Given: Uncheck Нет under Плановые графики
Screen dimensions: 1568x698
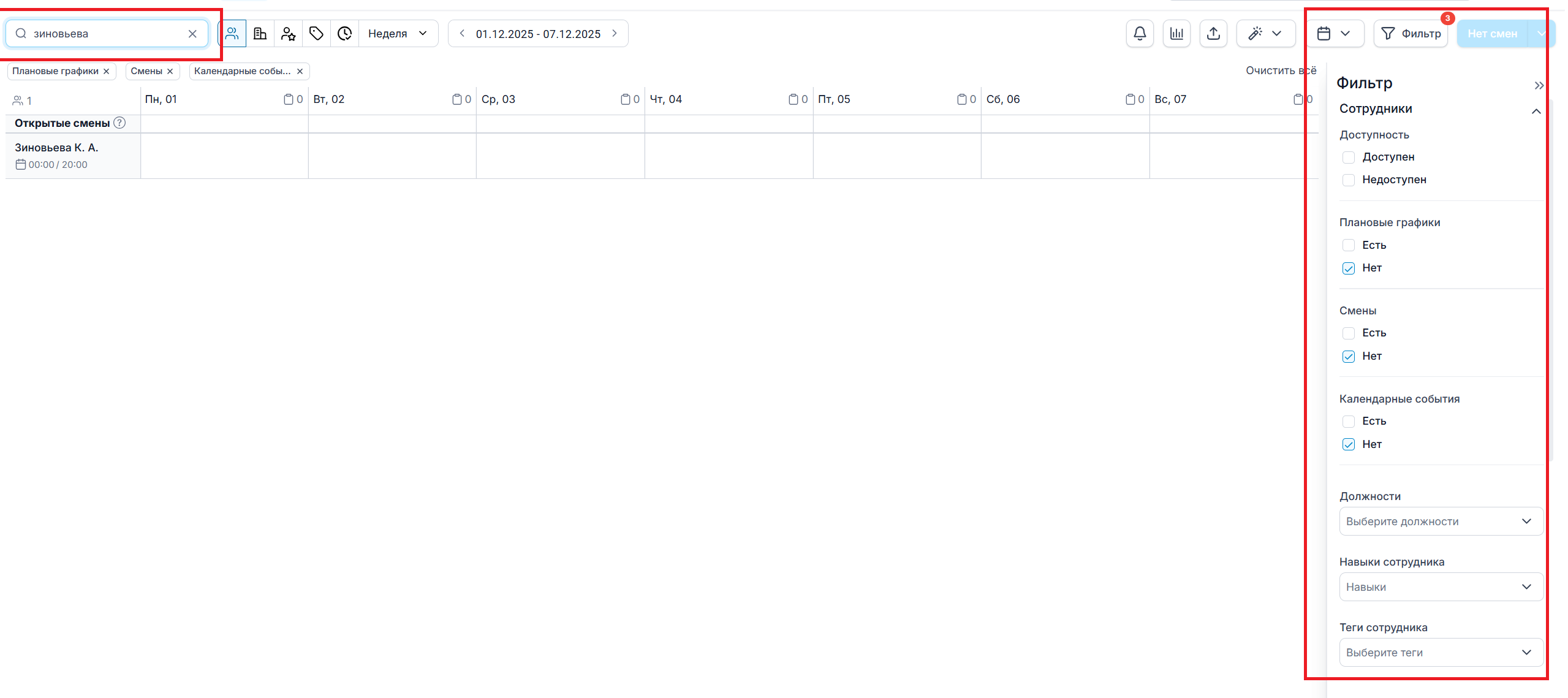Looking at the screenshot, I should coord(1348,268).
